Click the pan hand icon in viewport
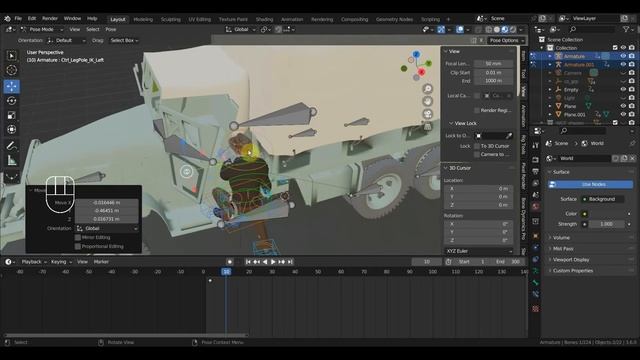The image size is (640, 360). tap(427, 101)
